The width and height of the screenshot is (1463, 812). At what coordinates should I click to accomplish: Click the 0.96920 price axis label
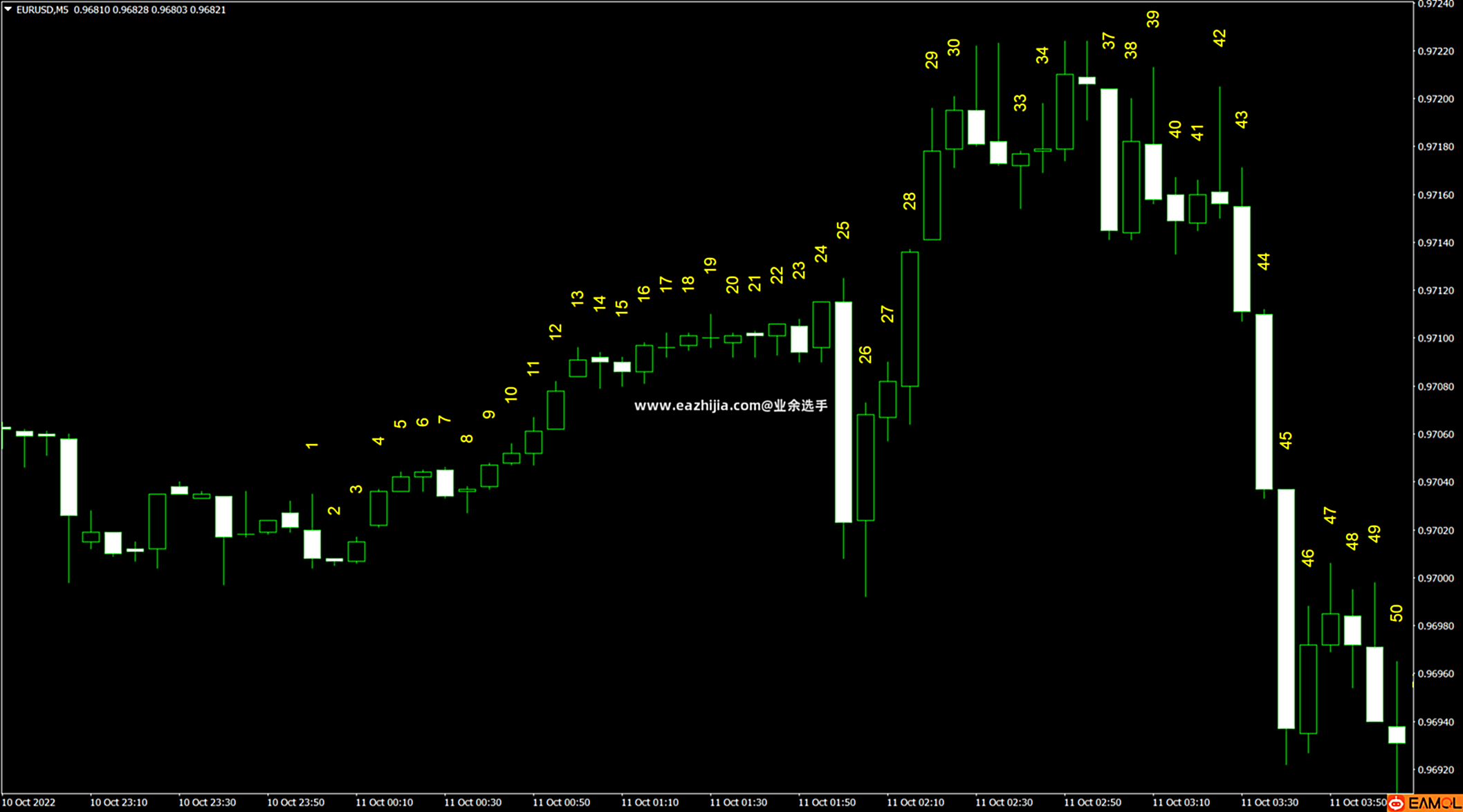point(1436,770)
